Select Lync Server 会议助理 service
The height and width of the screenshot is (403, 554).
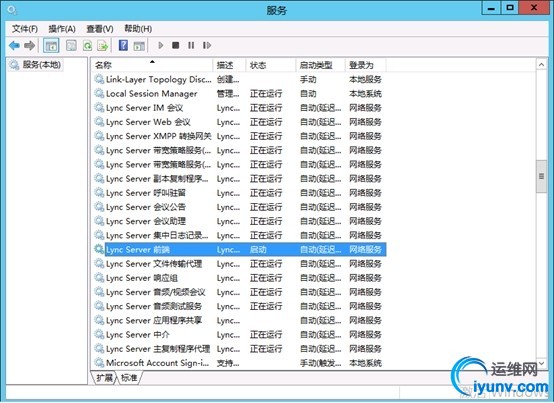click(239, 221)
